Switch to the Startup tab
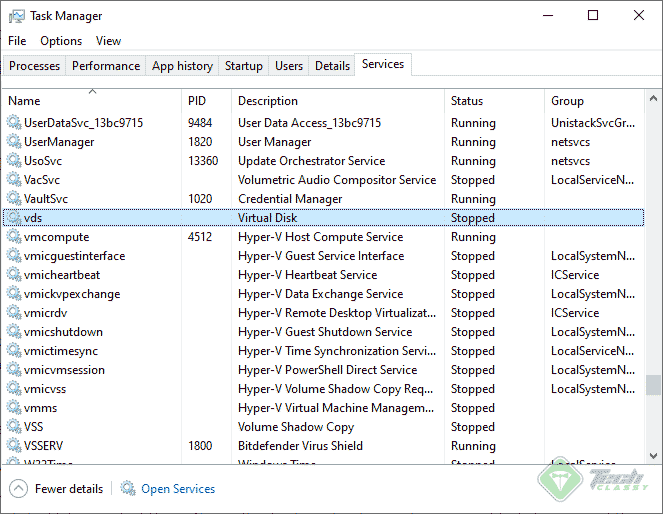 pyautogui.click(x=244, y=66)
